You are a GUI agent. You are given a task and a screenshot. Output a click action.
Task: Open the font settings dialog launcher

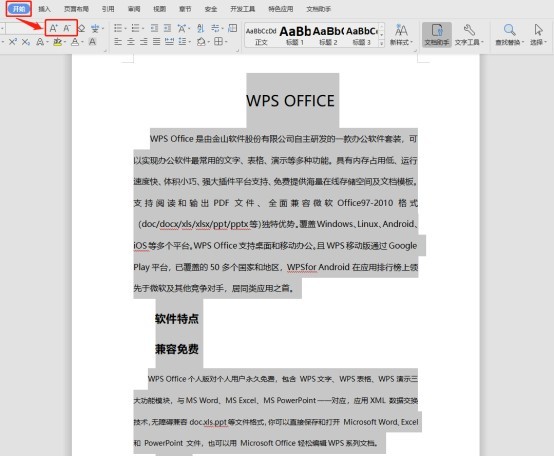tap(105, 51)
